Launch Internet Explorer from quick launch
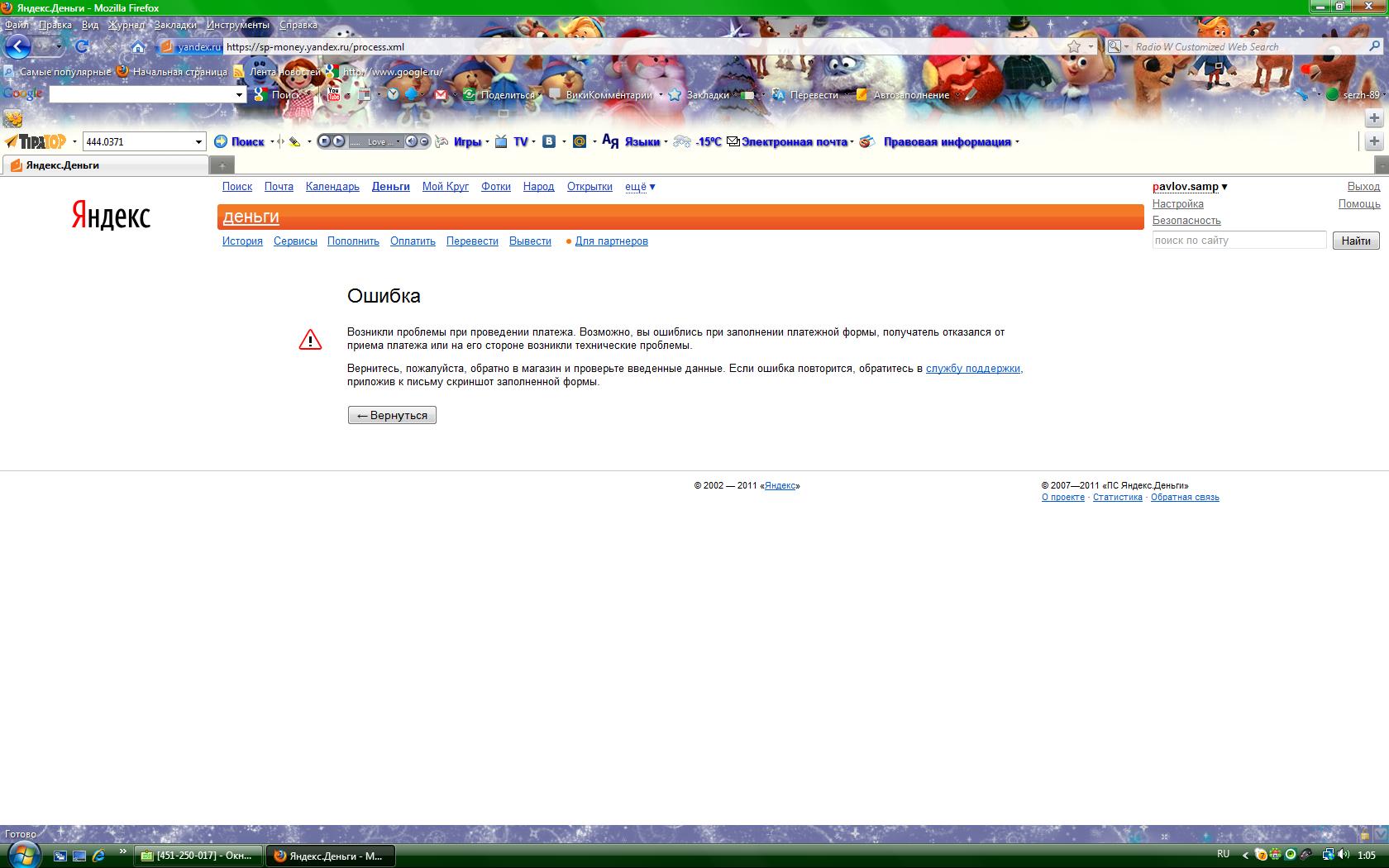Screen dimensions: 1389x868 click(x=98, y=856)
